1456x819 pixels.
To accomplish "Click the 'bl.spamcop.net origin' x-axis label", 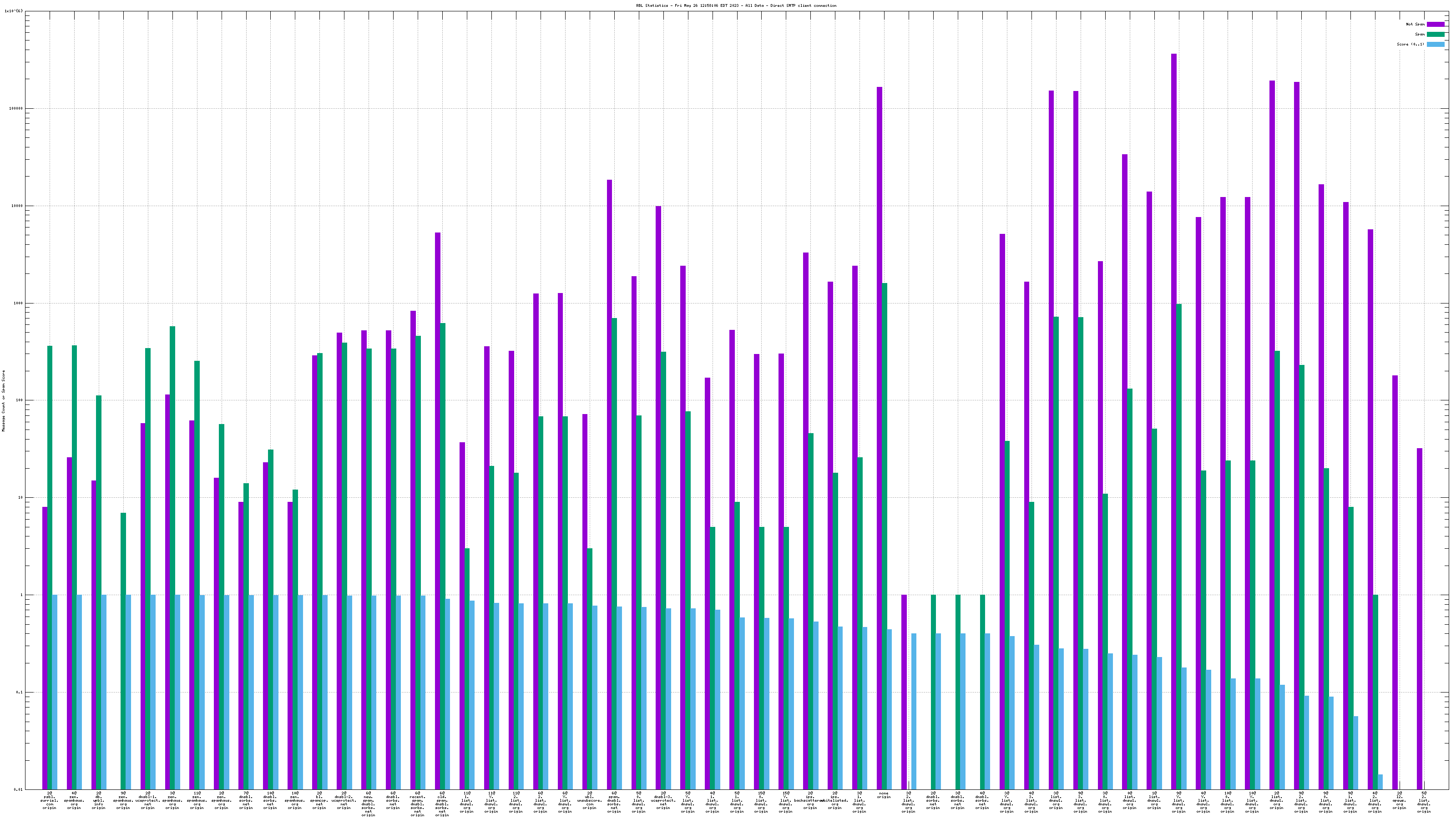I will (x=319, y=801).
